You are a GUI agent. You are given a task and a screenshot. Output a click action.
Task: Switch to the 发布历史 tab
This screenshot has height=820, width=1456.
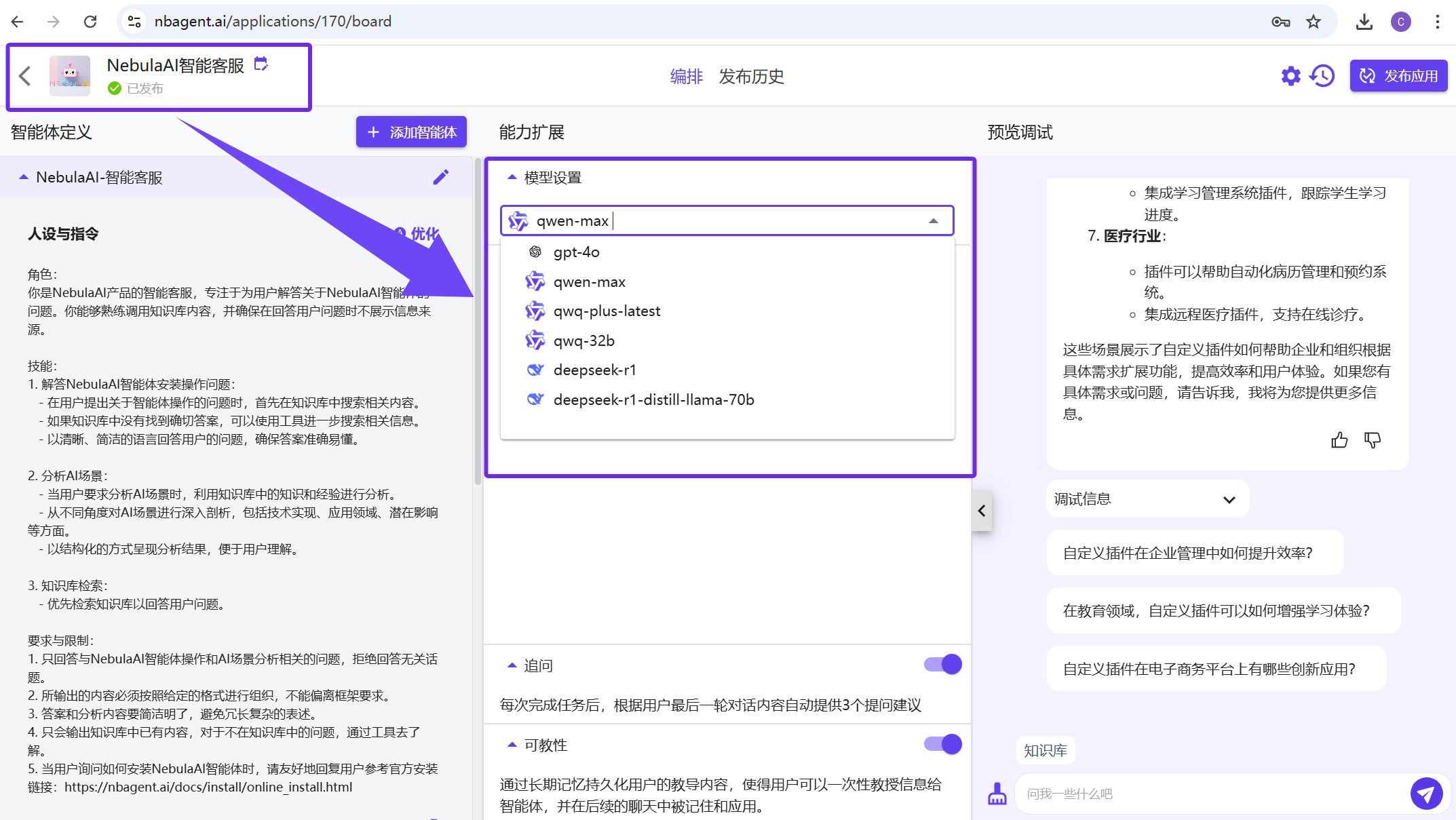[751, 77]
